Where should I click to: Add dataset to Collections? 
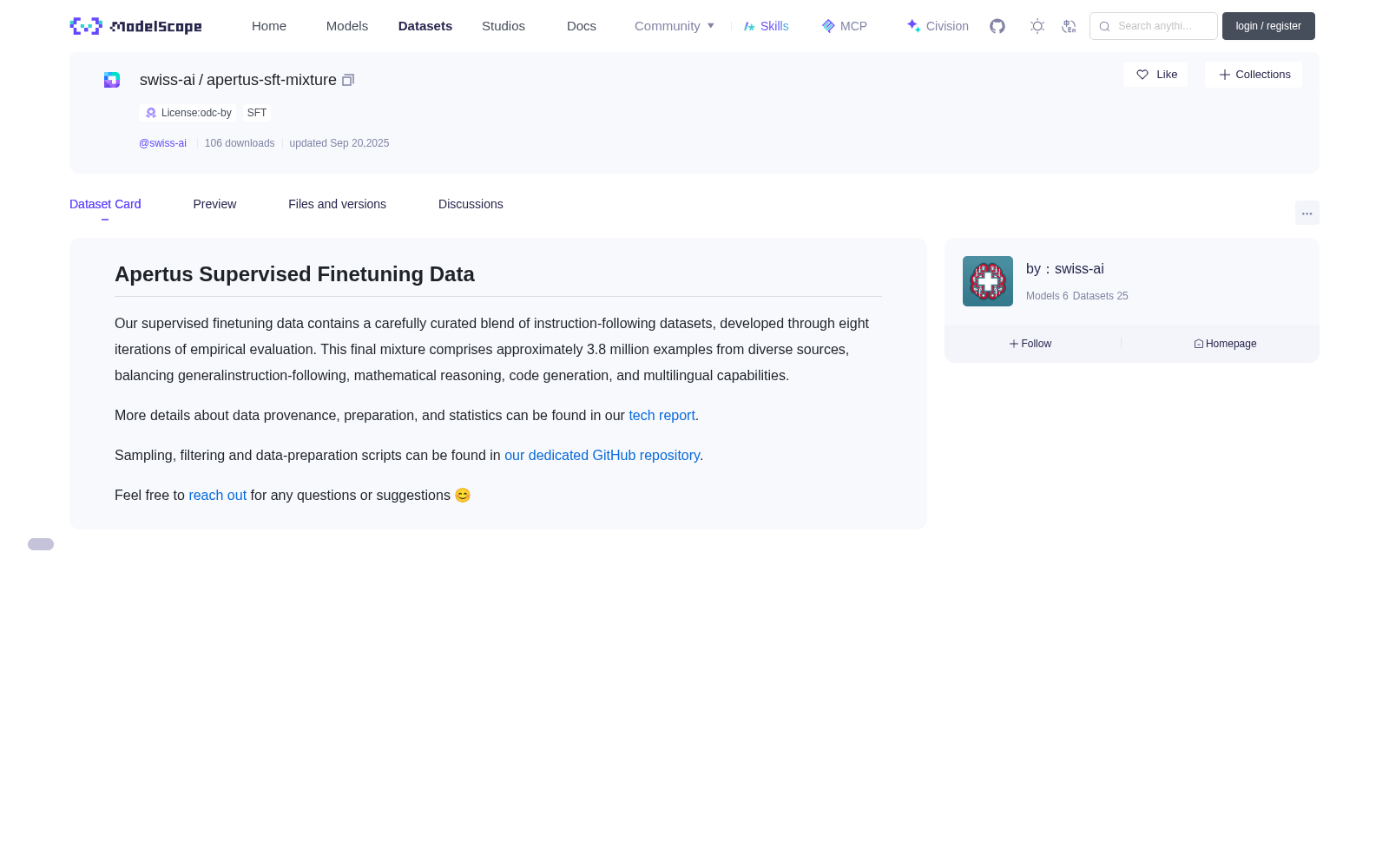pos(1254,75)
